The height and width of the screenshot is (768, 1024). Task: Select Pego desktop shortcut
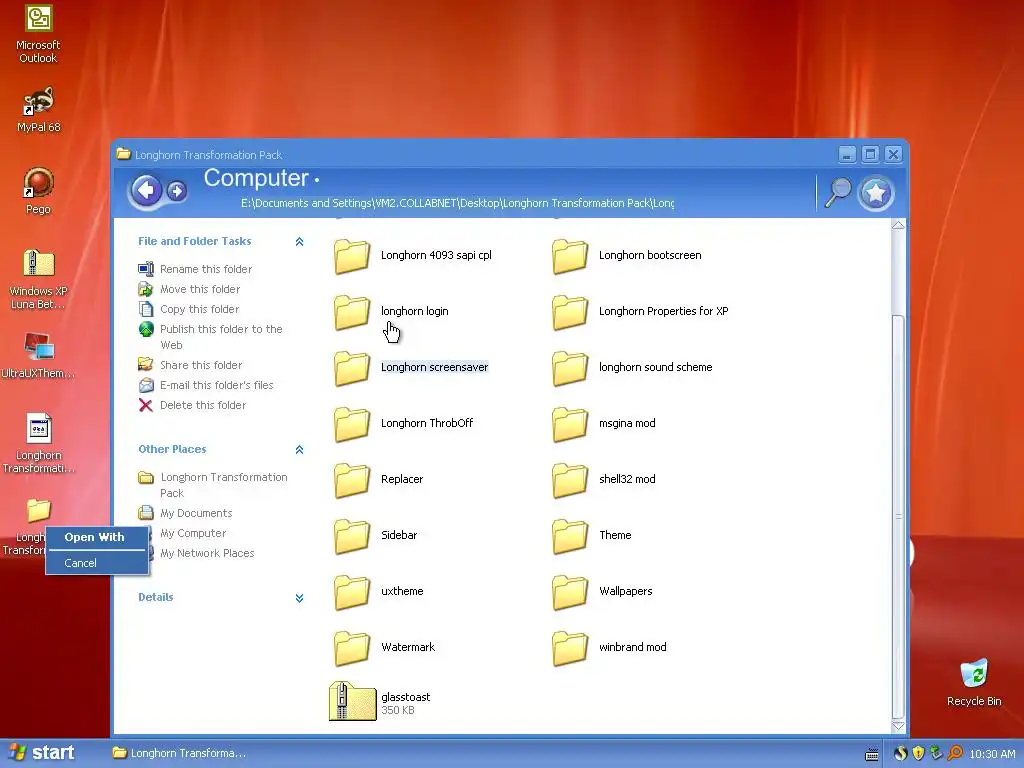38,191
